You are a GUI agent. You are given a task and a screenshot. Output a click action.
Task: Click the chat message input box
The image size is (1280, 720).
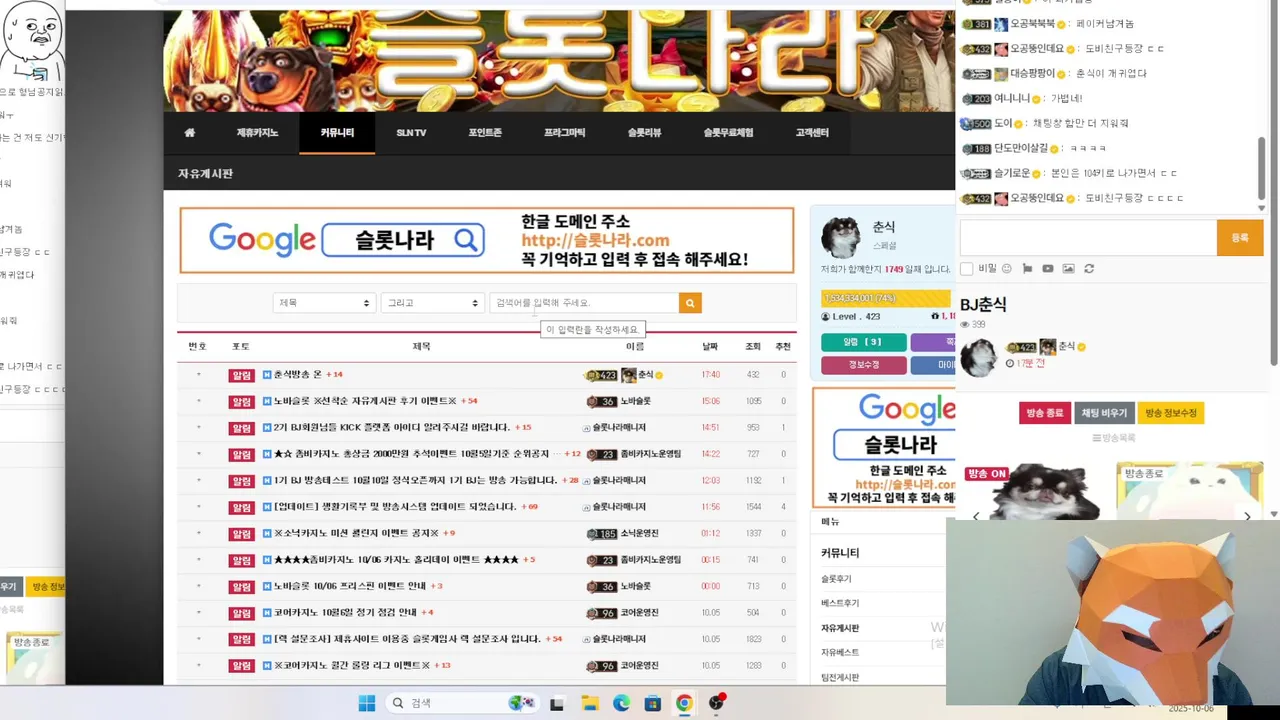[x=1088, y=238]
